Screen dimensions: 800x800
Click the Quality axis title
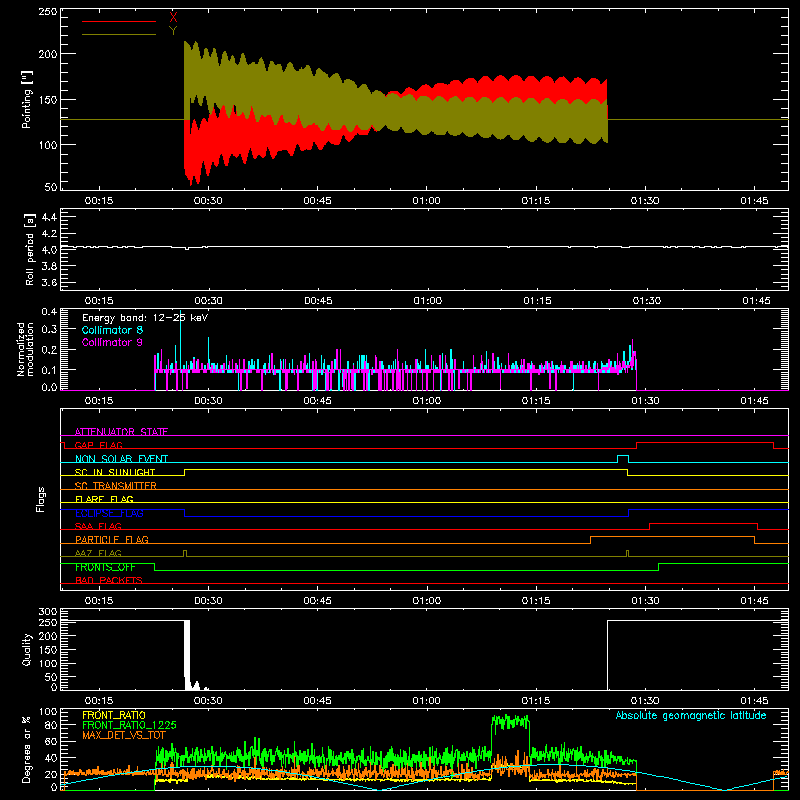pos(27,649)
